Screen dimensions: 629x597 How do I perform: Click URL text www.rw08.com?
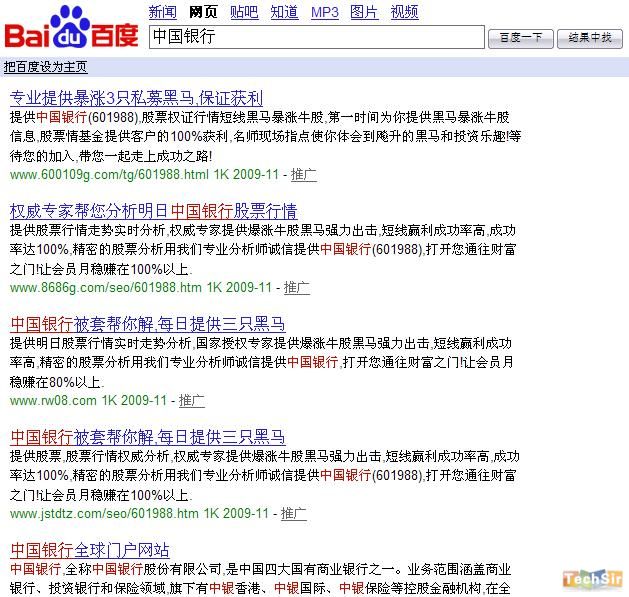[x=53, y=400]
